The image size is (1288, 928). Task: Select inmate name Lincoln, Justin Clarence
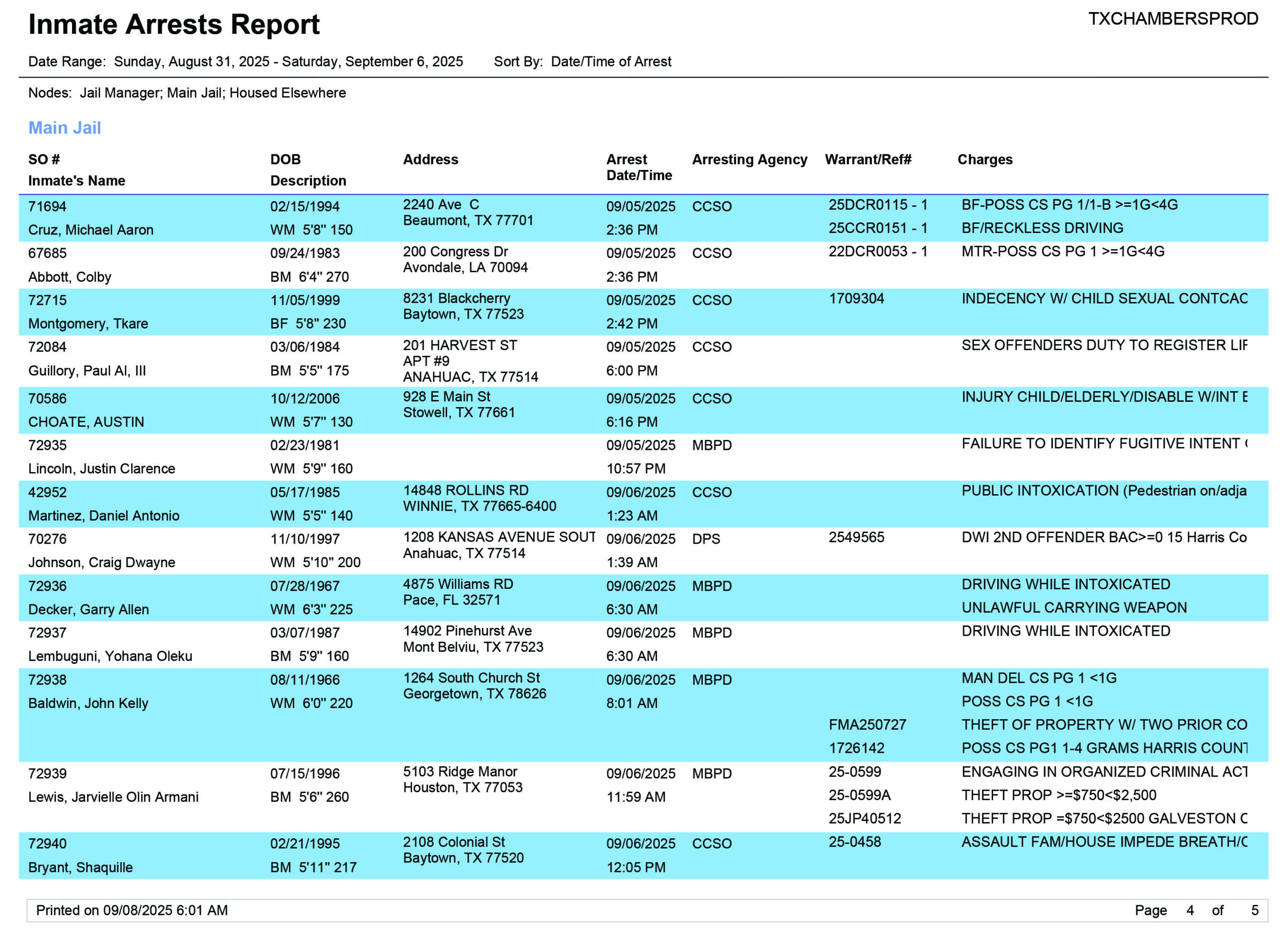coord(102,468)
